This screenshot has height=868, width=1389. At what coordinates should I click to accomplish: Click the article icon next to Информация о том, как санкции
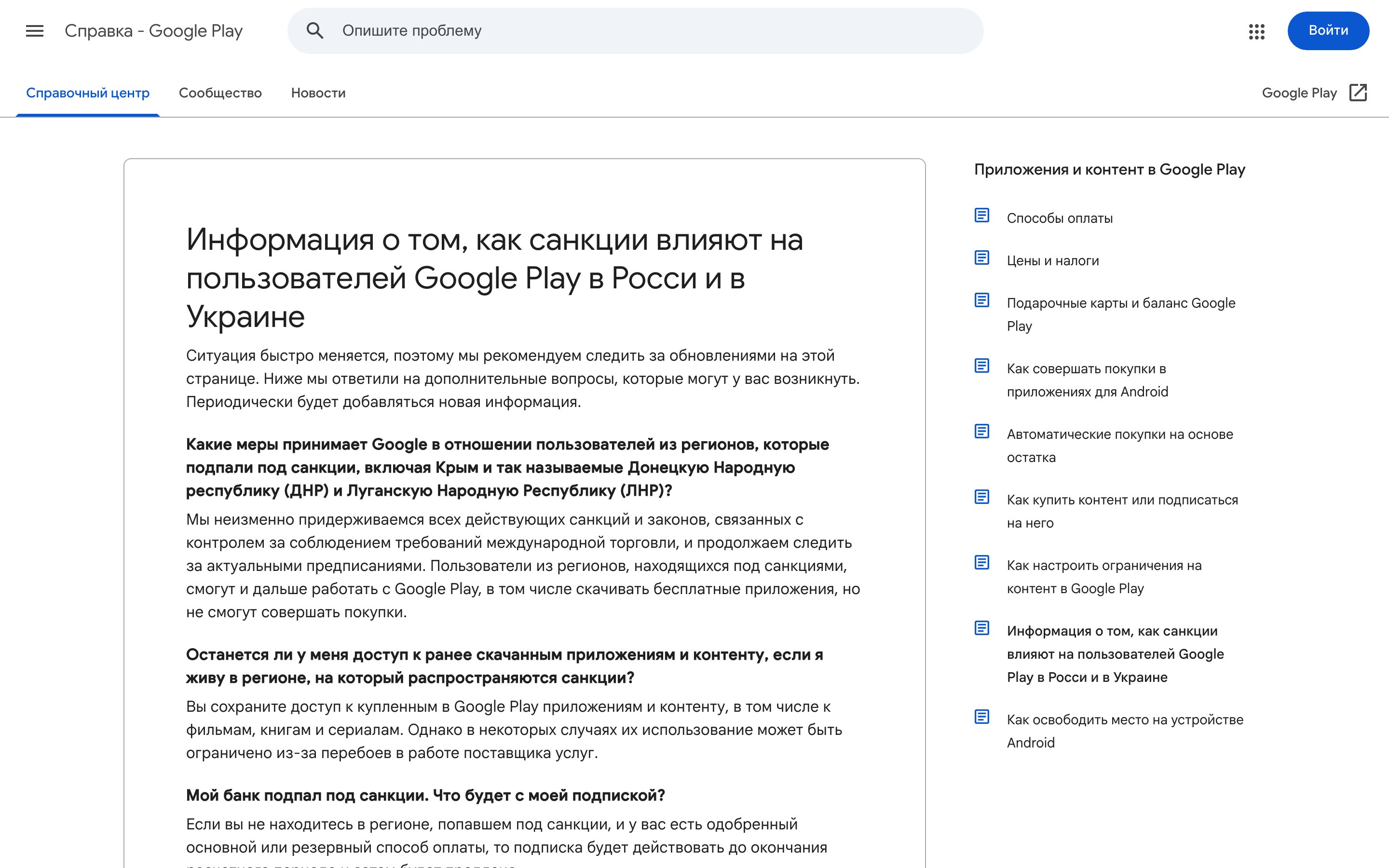(x=982, y=628)
